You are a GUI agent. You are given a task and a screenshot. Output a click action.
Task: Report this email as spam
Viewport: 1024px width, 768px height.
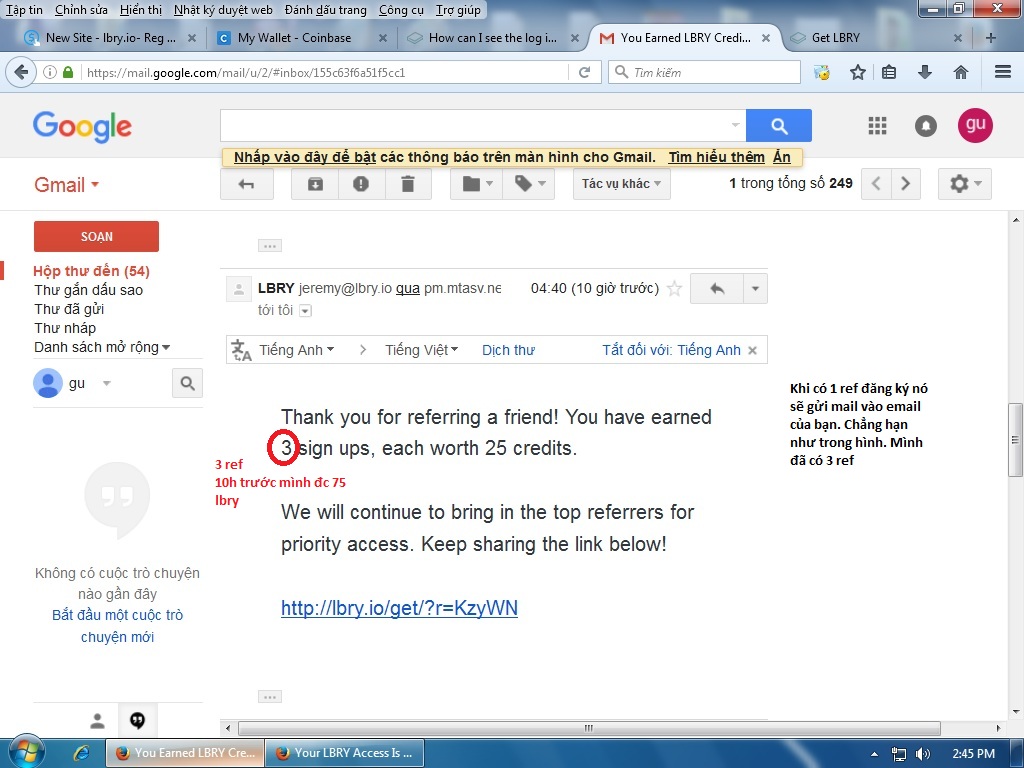(361, 184)
